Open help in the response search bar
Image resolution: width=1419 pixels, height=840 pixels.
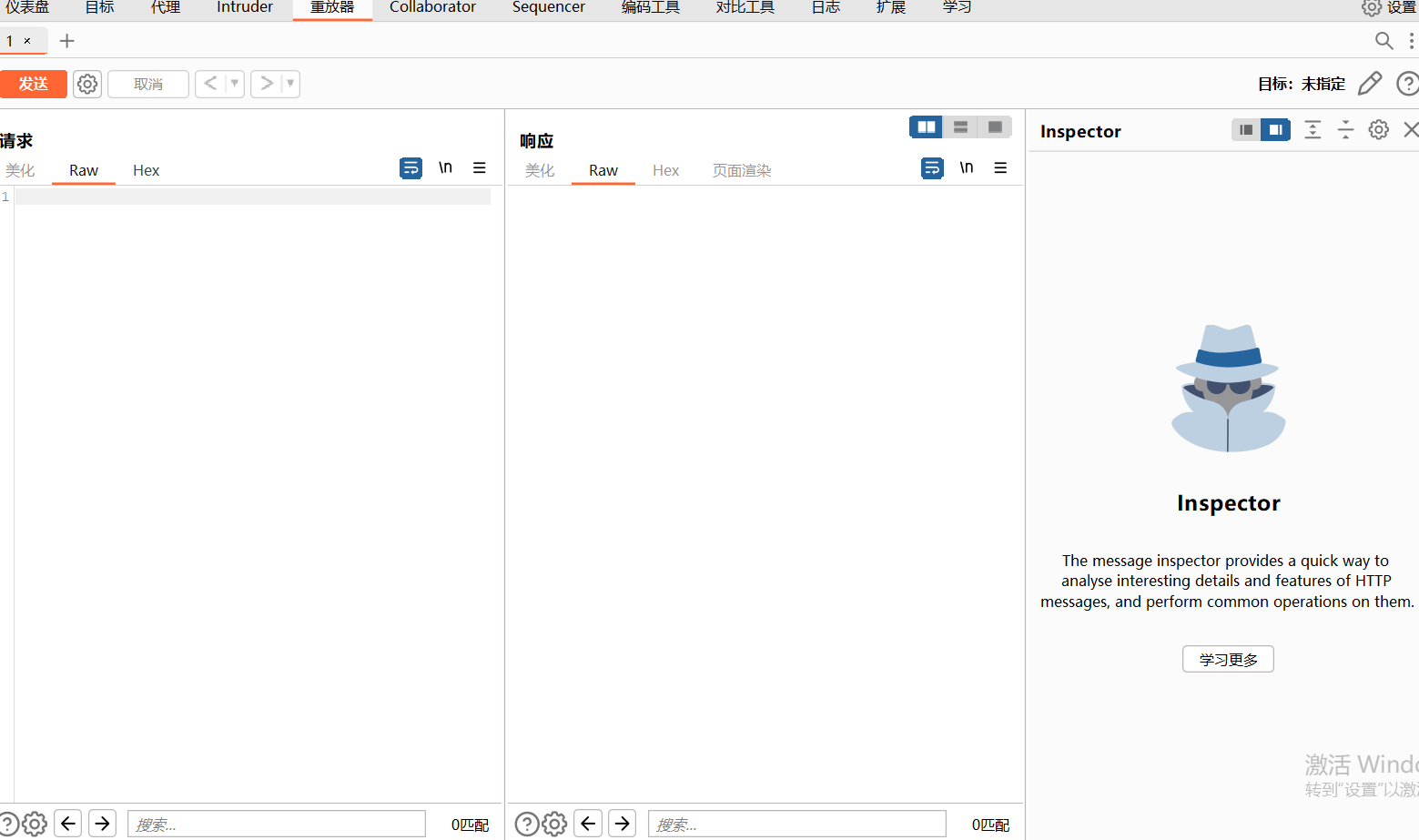[527, 824]
